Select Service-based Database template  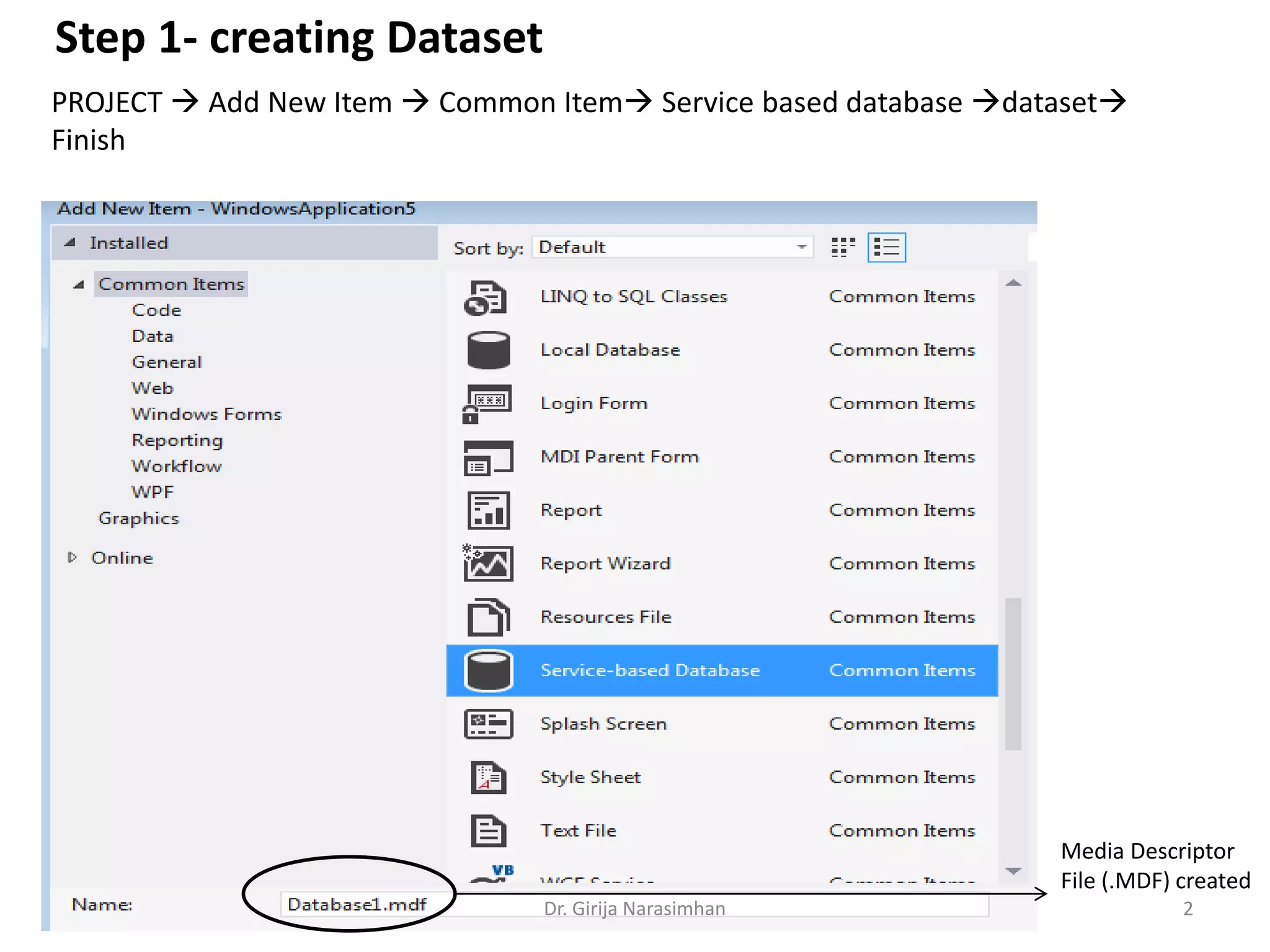click(x=649, y=670)
